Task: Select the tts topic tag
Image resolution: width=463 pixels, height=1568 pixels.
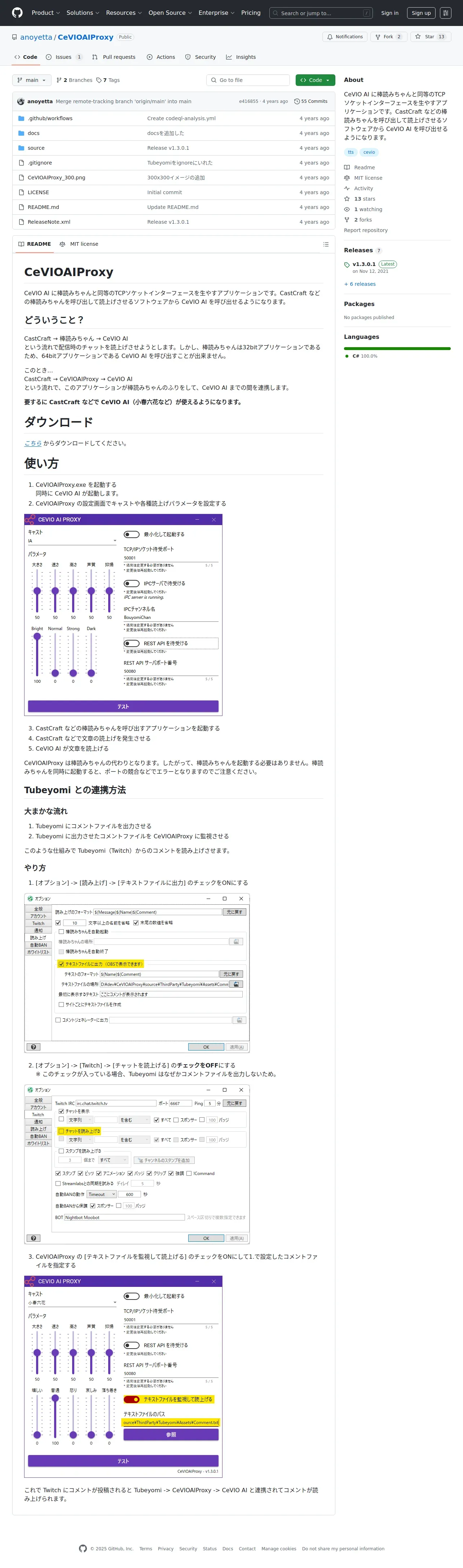Action: point(350,152)
